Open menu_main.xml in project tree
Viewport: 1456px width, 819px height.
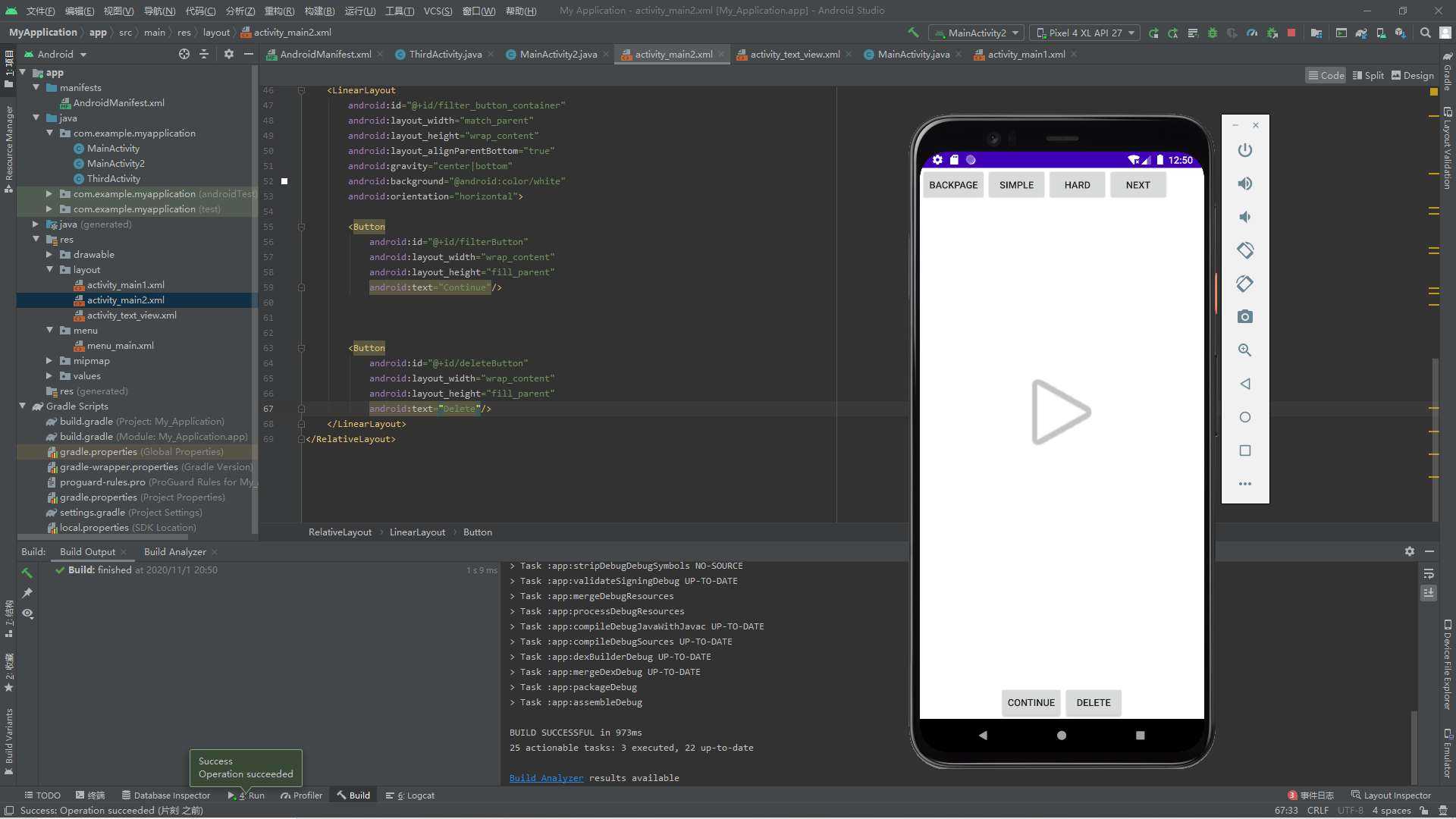point(120,346)
